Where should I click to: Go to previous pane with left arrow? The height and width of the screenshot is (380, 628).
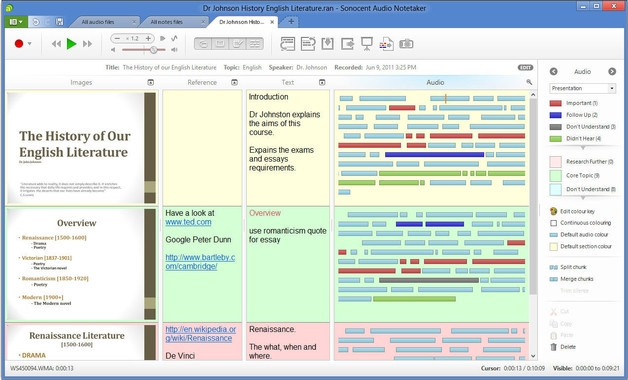pos(554,71)
